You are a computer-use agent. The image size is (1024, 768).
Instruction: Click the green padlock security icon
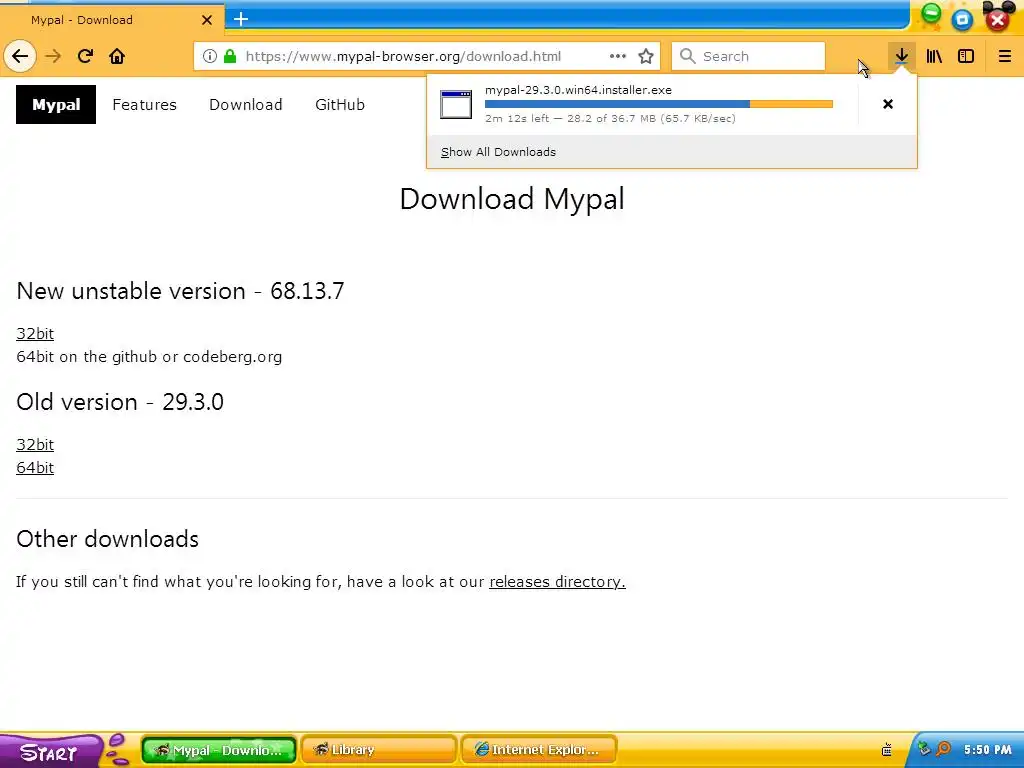[x=230, y=56]
